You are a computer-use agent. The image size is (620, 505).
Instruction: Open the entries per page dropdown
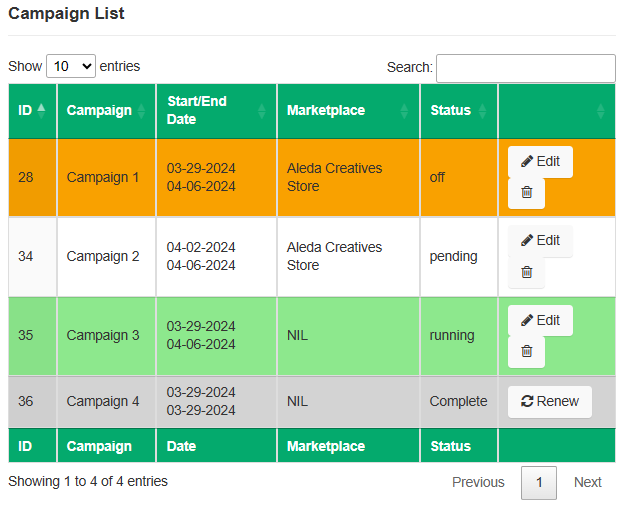(x=71, y=66)
